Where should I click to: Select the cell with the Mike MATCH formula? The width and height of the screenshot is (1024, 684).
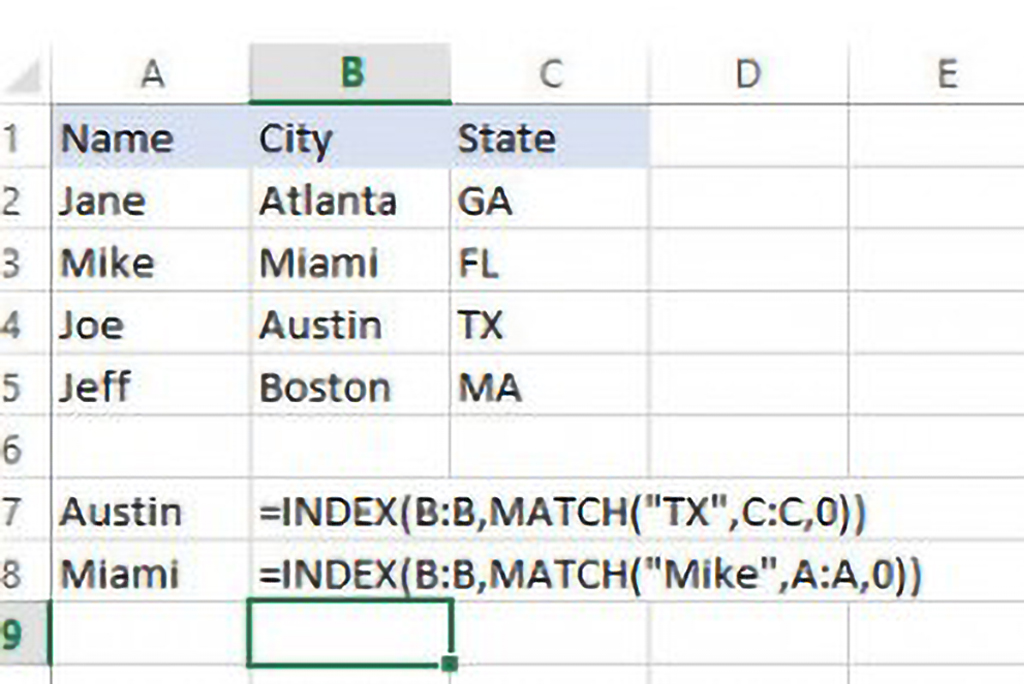pyautogui.click(x=348, y=570)
